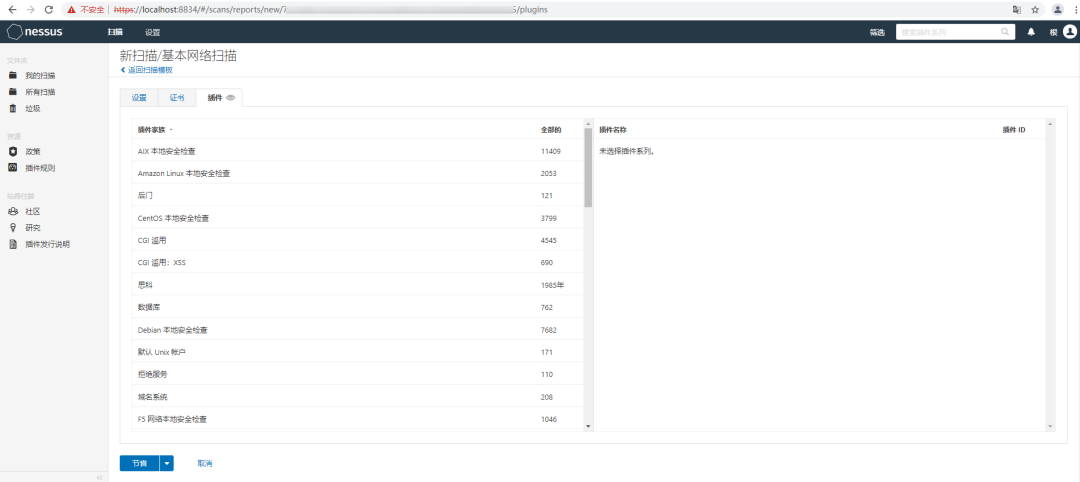
Task: Open the user account avatar menu
Action: [x=1070, y=32]
